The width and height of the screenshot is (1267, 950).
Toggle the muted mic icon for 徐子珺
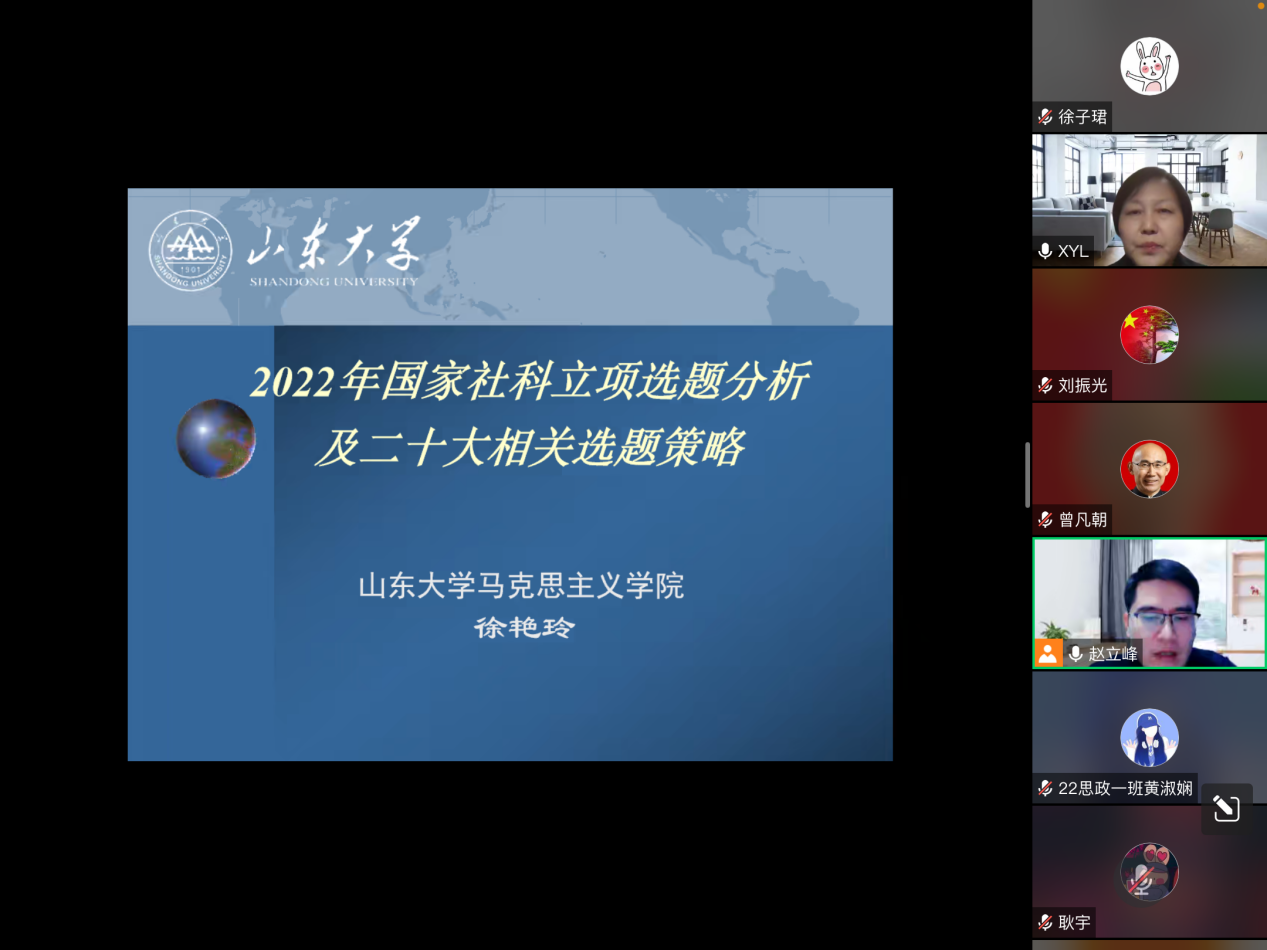[x=1045, y=117]
